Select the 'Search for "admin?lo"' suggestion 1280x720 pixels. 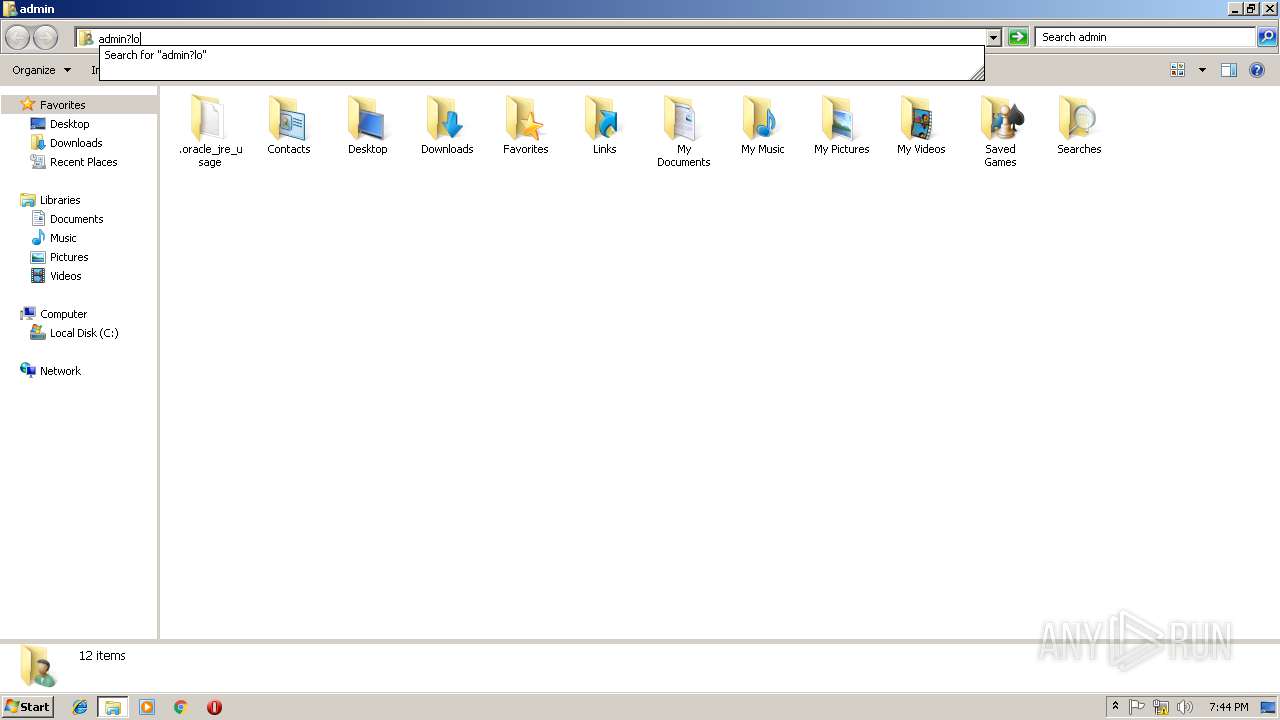coord(541,55)
